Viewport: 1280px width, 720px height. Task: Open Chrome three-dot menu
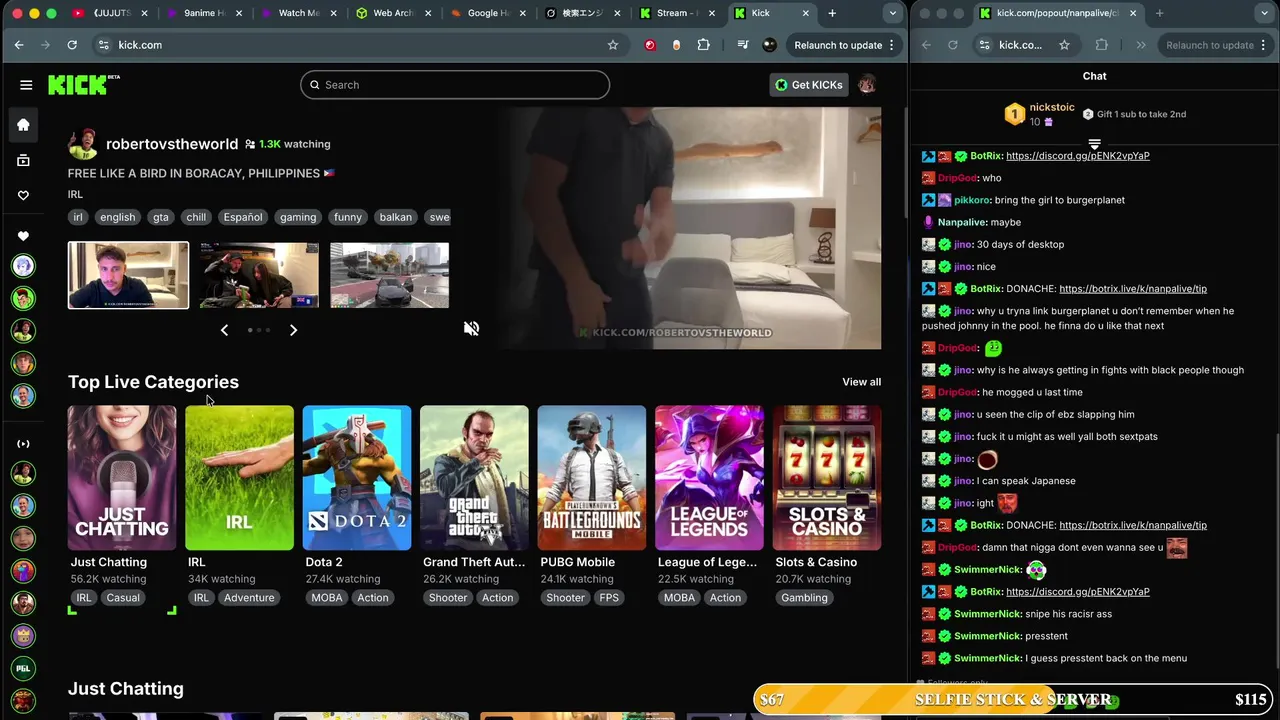pos(891,45)
